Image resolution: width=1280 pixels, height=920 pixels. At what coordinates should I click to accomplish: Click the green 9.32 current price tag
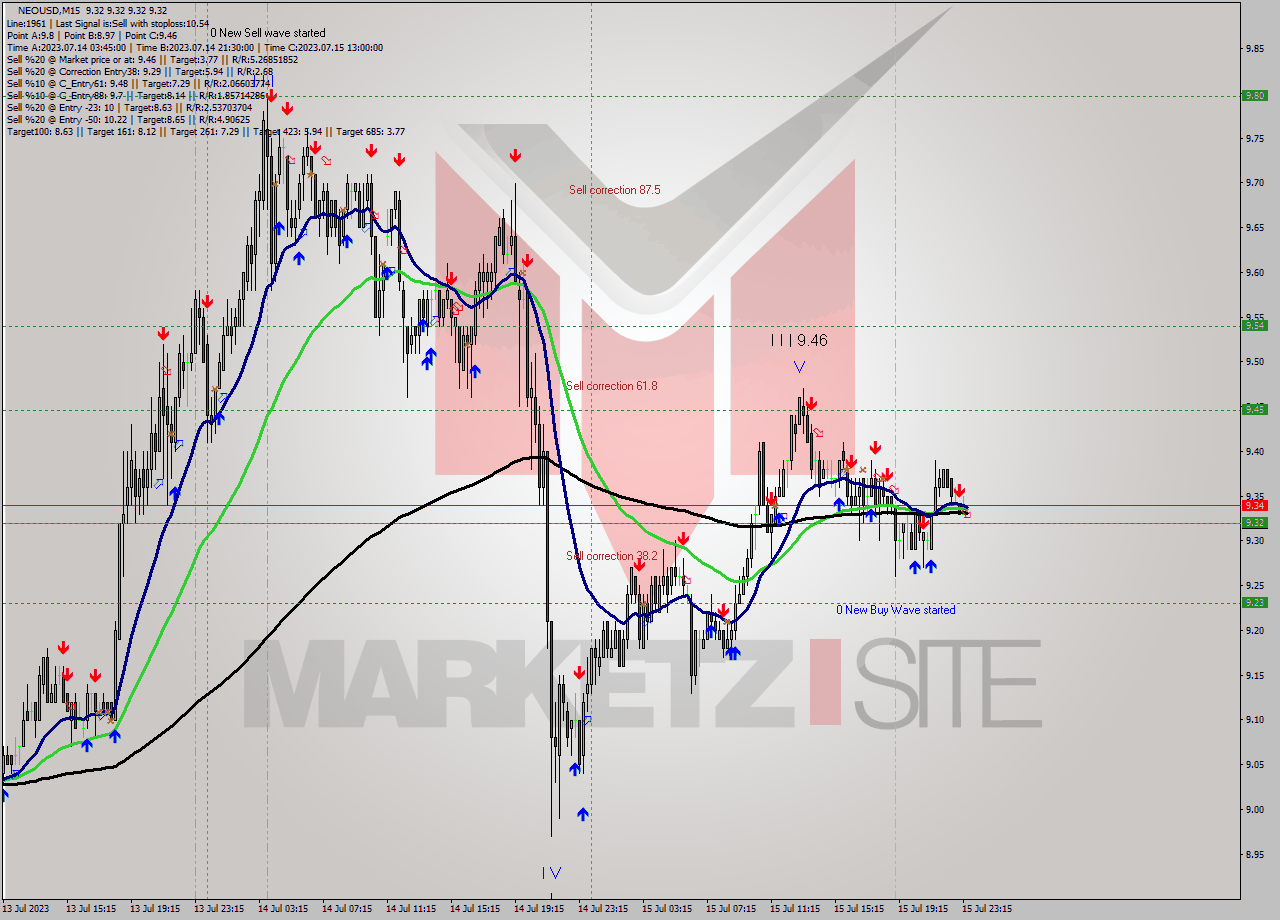click(1254, 522)
